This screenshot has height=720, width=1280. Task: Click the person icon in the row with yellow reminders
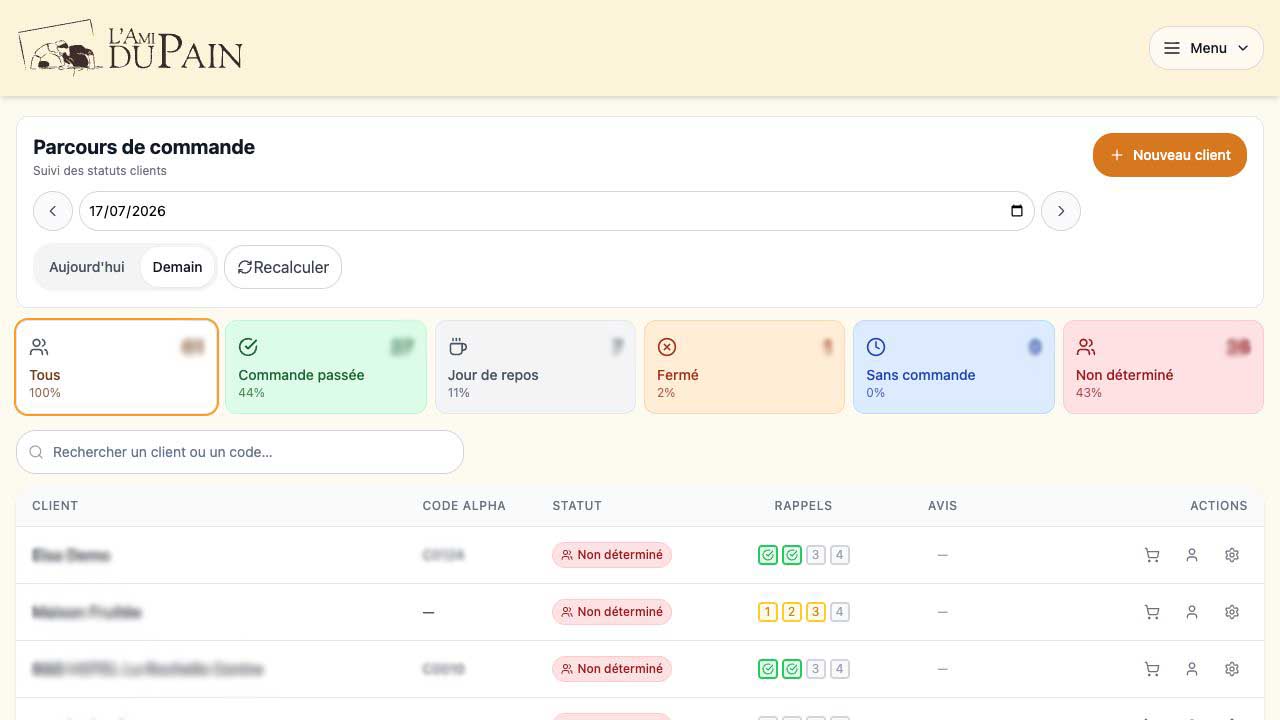pos(1192,612)
